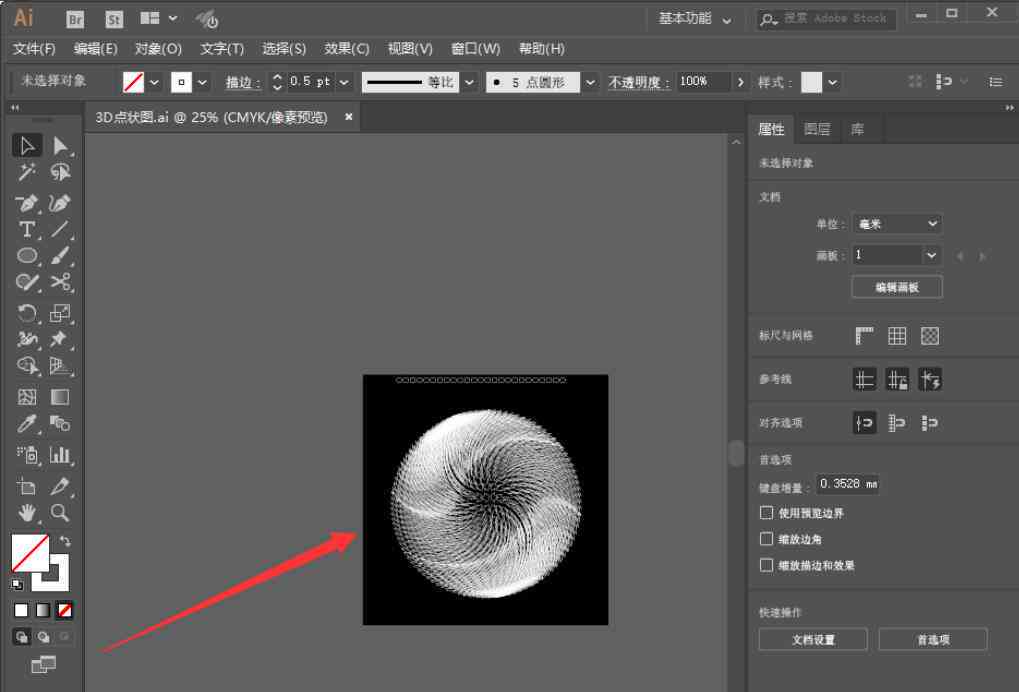Image resolution: width=1019 pixels, height=692 pixels.
Task: Toggle lock guides button
Action: coord(897,379)
